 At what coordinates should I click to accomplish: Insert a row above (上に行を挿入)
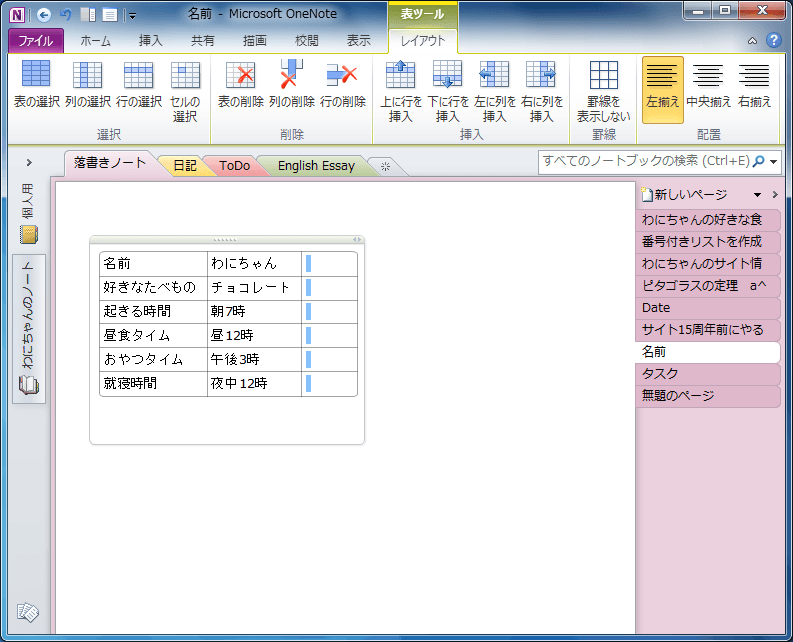coord(401,91)
